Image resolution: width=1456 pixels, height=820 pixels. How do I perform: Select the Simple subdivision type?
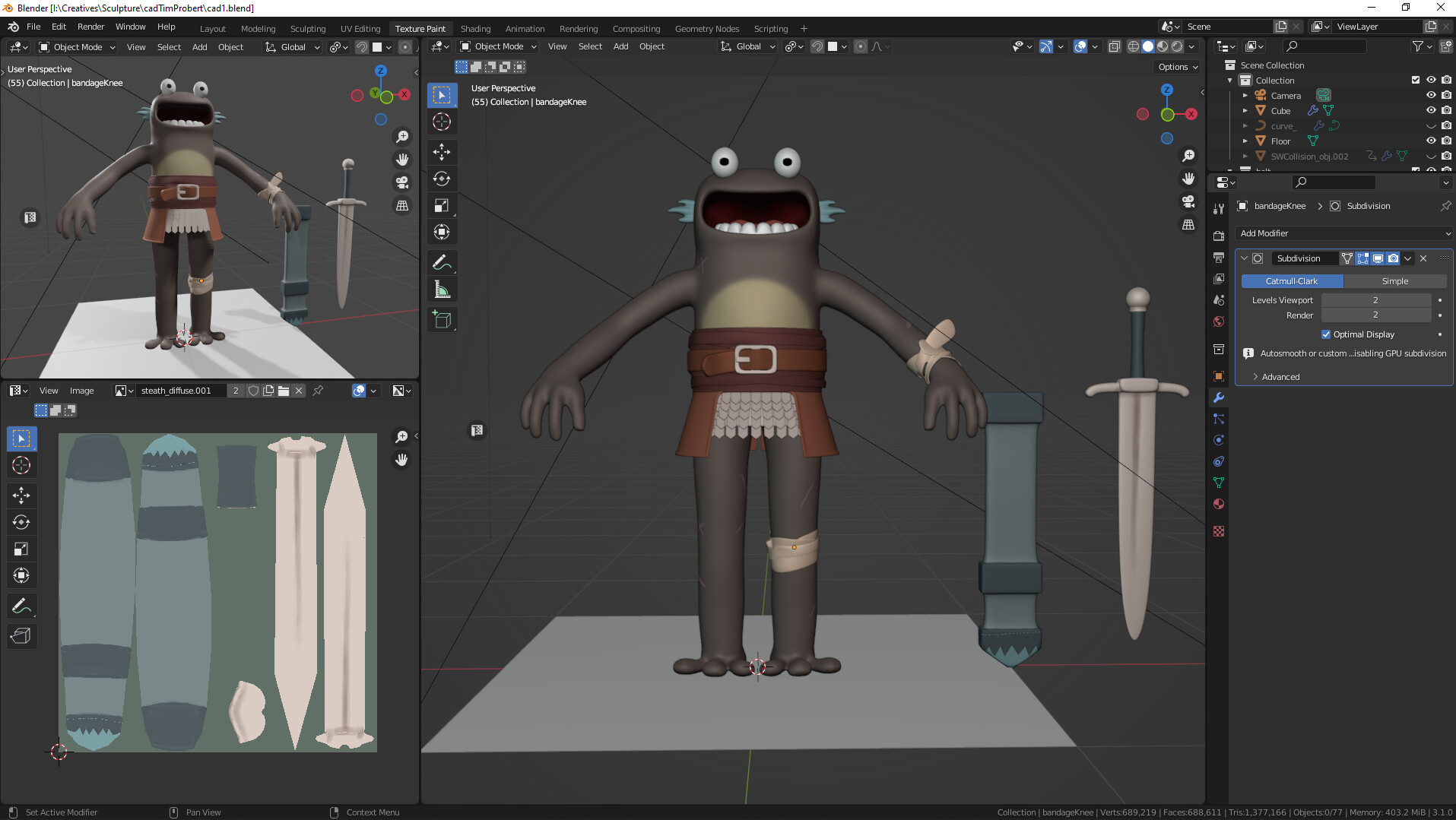pyautogui.click(x=1394, y=281)
